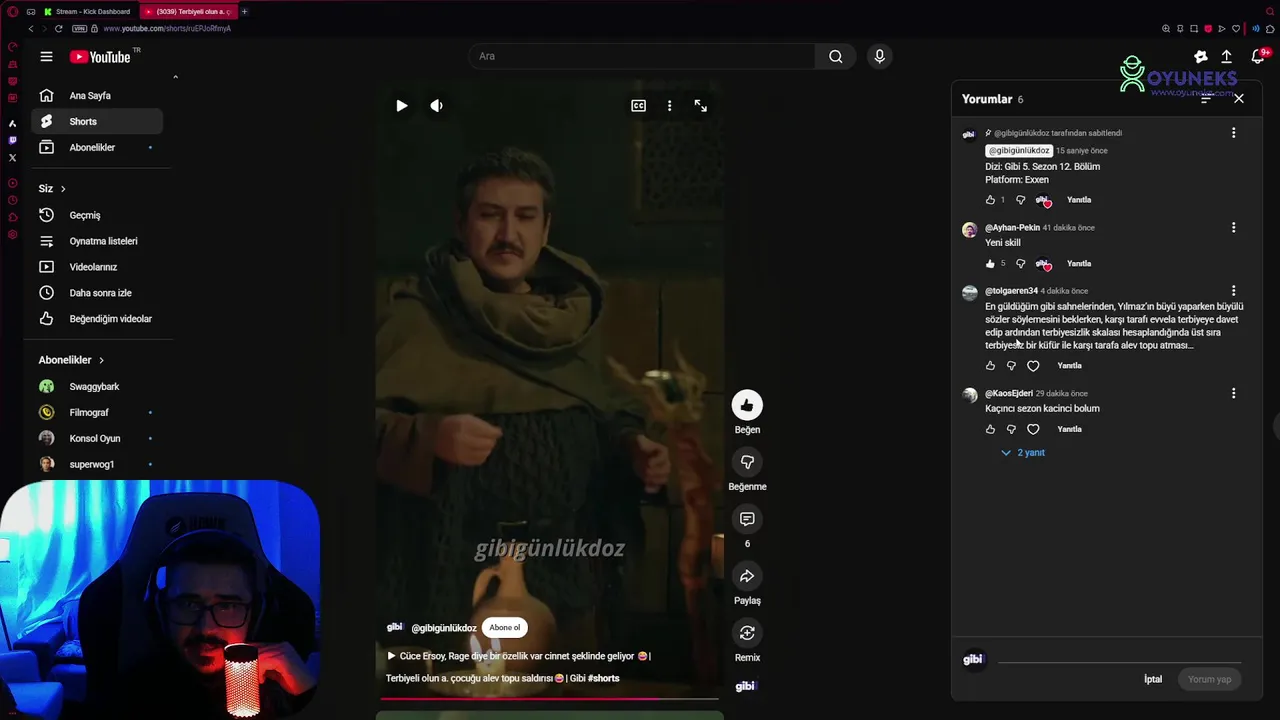
Task: Open the Twitch icon in the browser sidebar
Action: tap(12, 141)
